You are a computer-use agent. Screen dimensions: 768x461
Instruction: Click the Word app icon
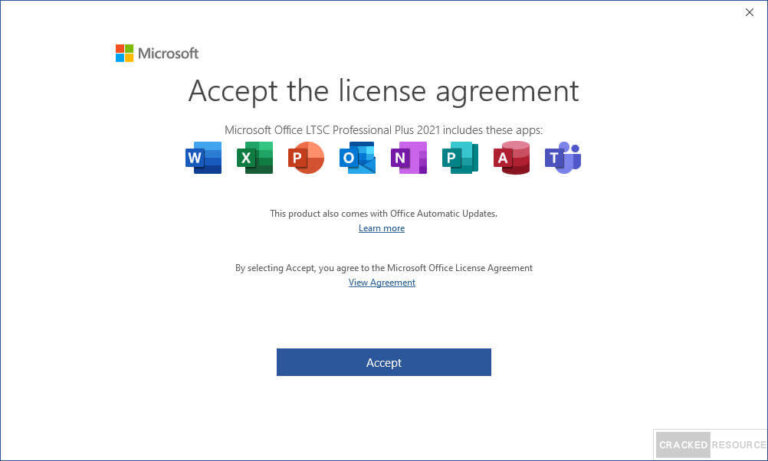click(x=204, y=158)
